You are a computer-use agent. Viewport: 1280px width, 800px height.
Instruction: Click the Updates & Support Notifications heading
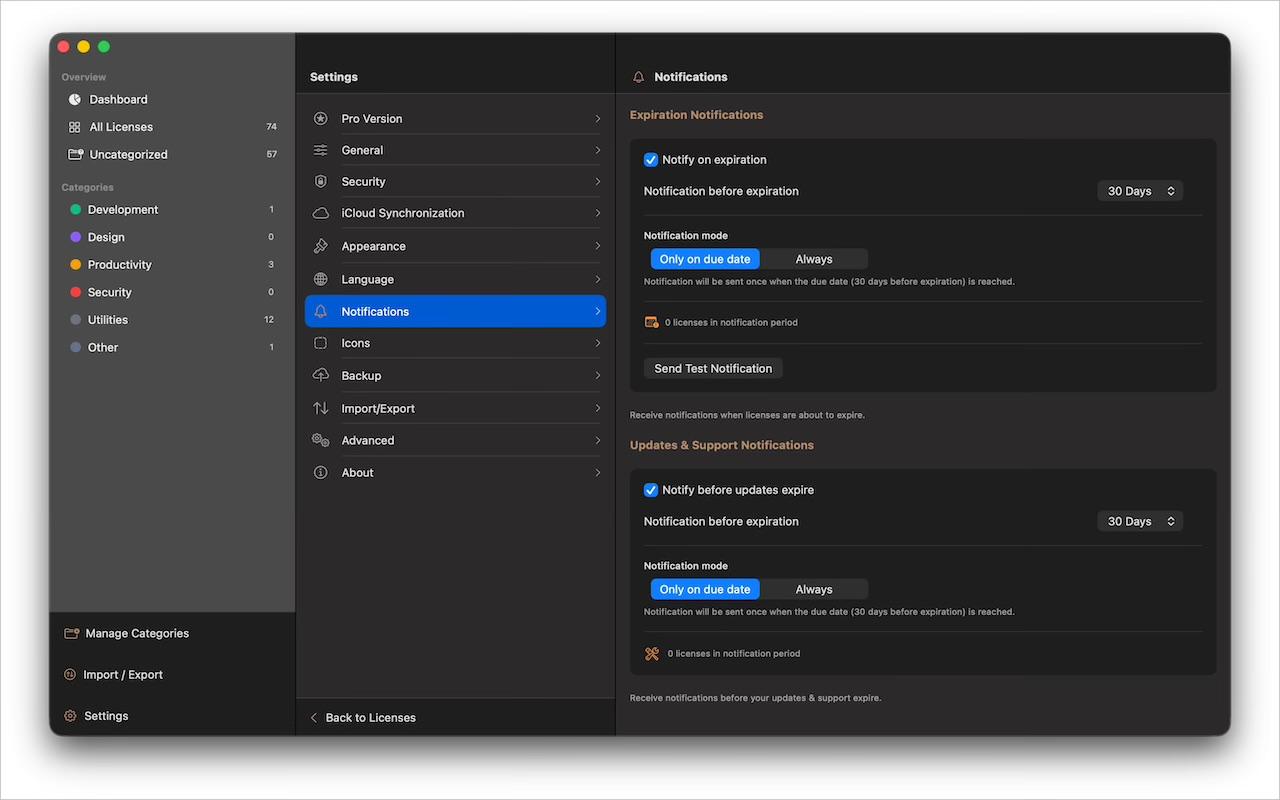722,445
